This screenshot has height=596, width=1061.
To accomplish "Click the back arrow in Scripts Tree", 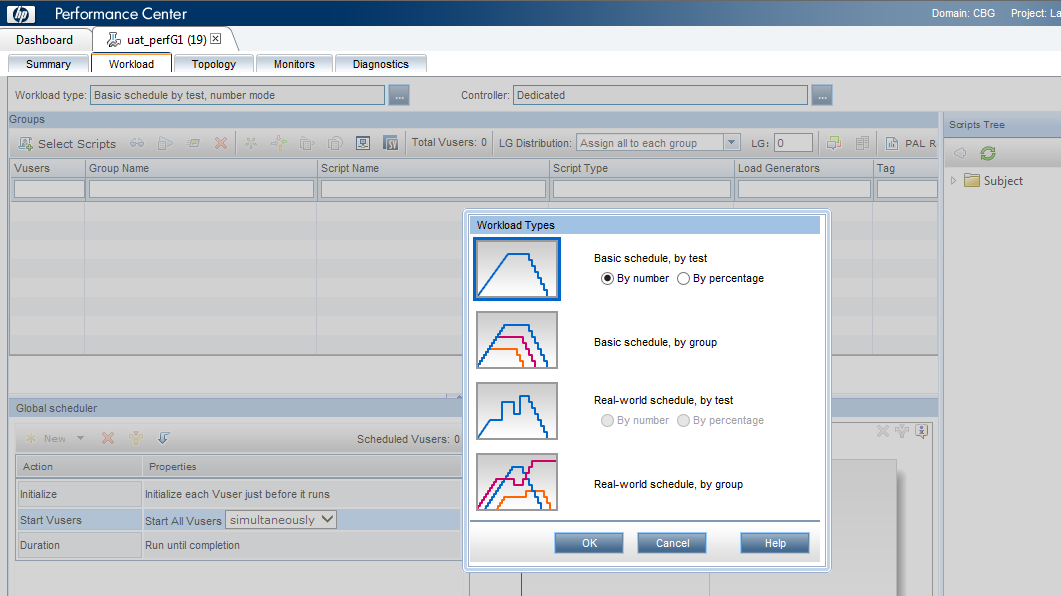I will coord(960,154).
